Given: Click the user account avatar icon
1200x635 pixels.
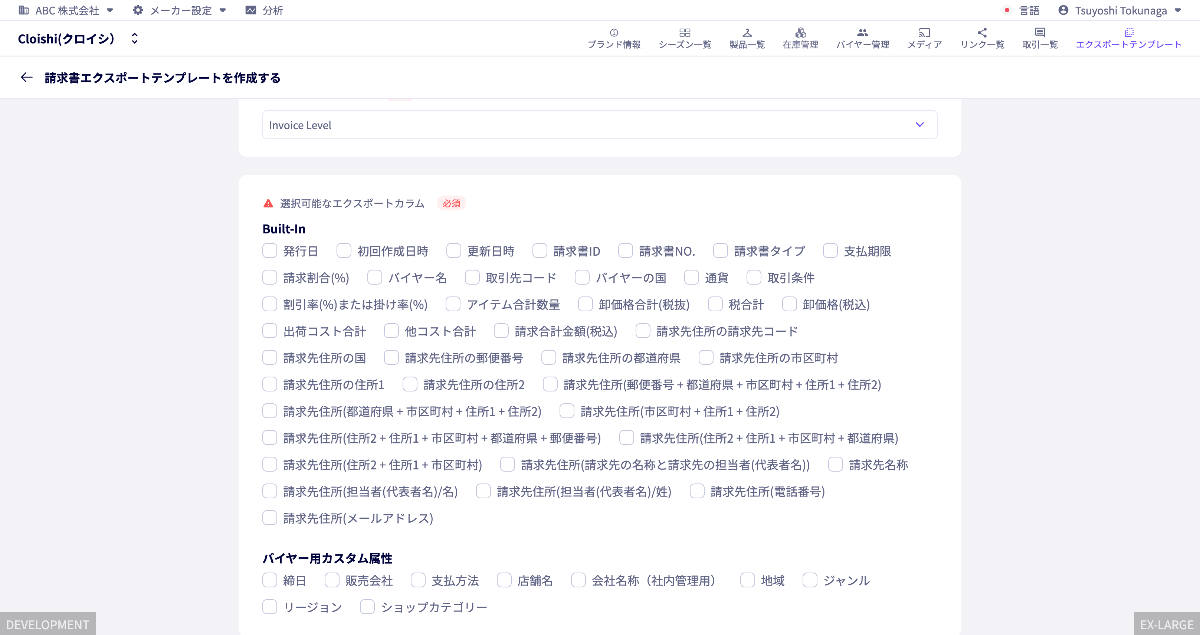Looking at the screenshot, I should click(1064, 10).
